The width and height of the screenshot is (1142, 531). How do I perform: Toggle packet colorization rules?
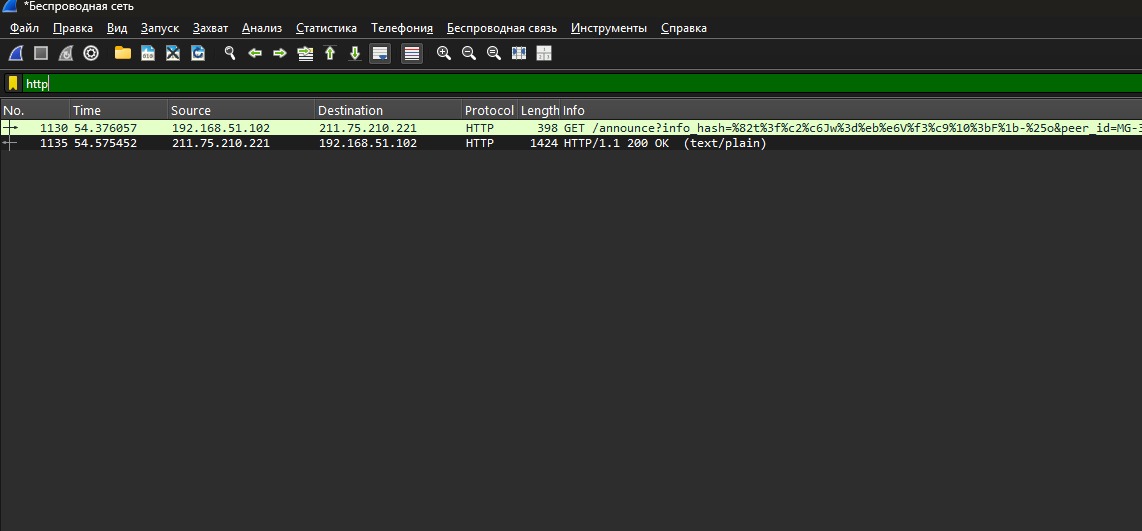[x=412, y=53]
